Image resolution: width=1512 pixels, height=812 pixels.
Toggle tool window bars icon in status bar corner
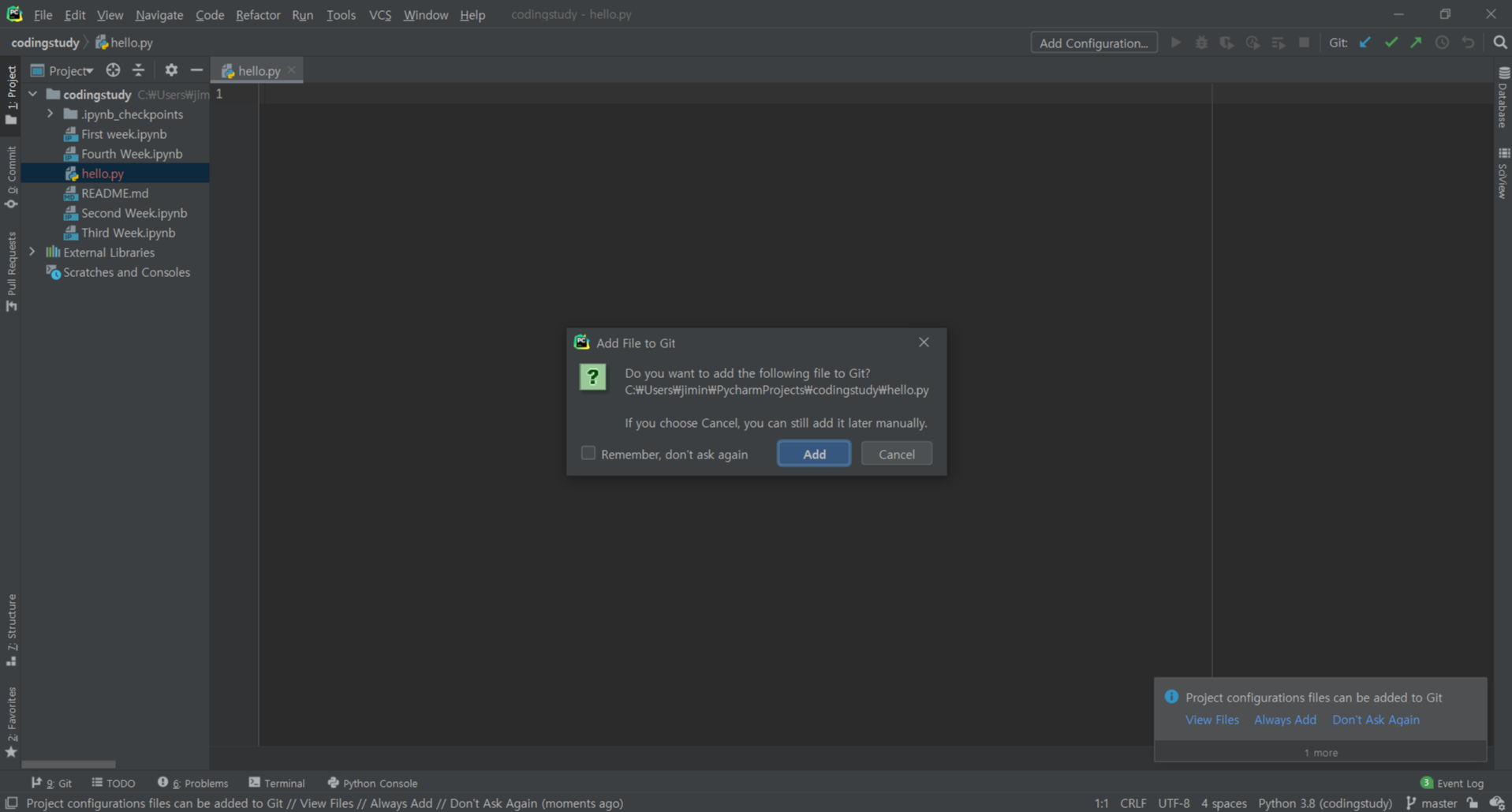point(11,803)
